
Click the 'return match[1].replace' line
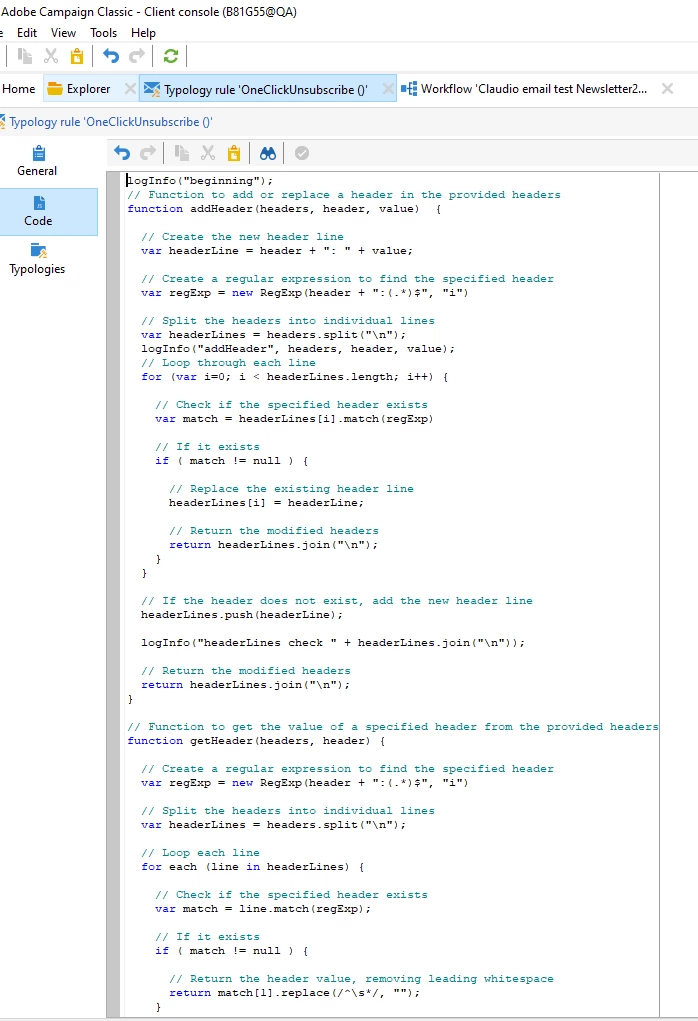pos(294,992)
